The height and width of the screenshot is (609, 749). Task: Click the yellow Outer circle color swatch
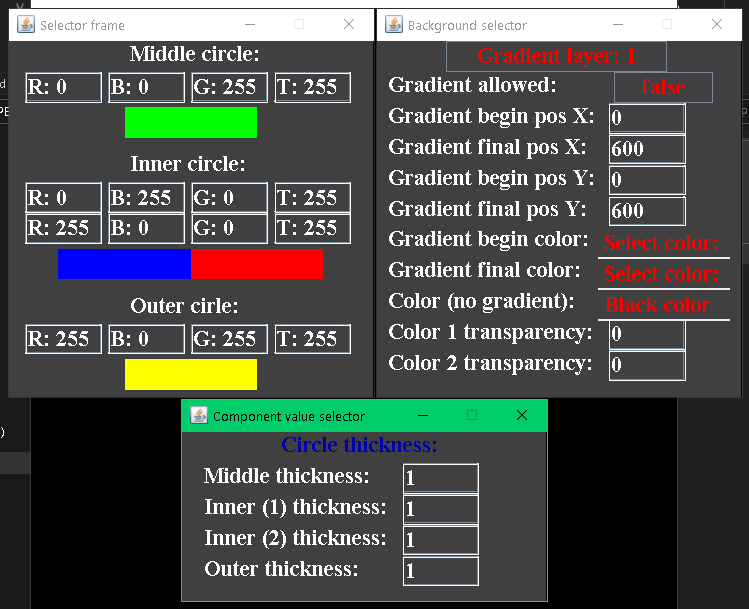coord(191,374)
